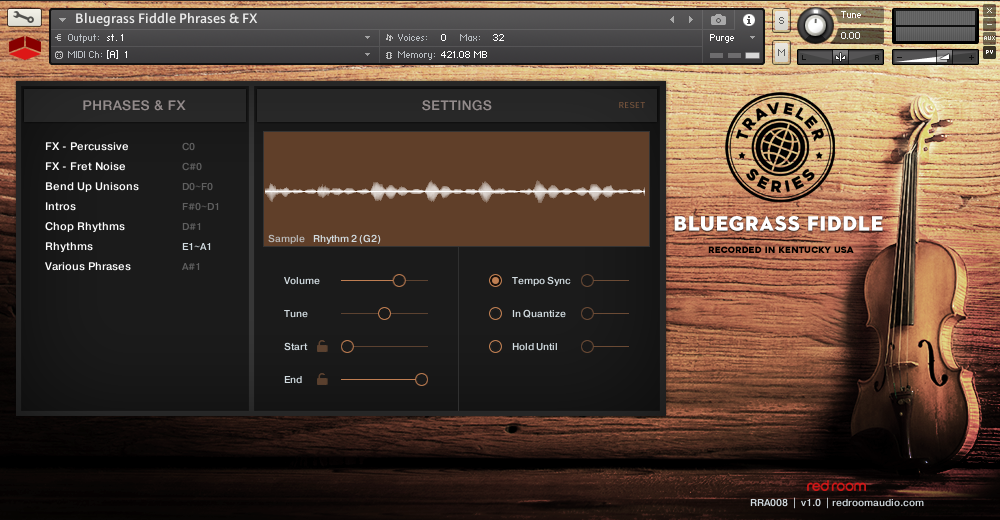This screenshot has height=520, width=1000.
Task: Click the red Kontakt cube logo
Action: pos(25,48)
